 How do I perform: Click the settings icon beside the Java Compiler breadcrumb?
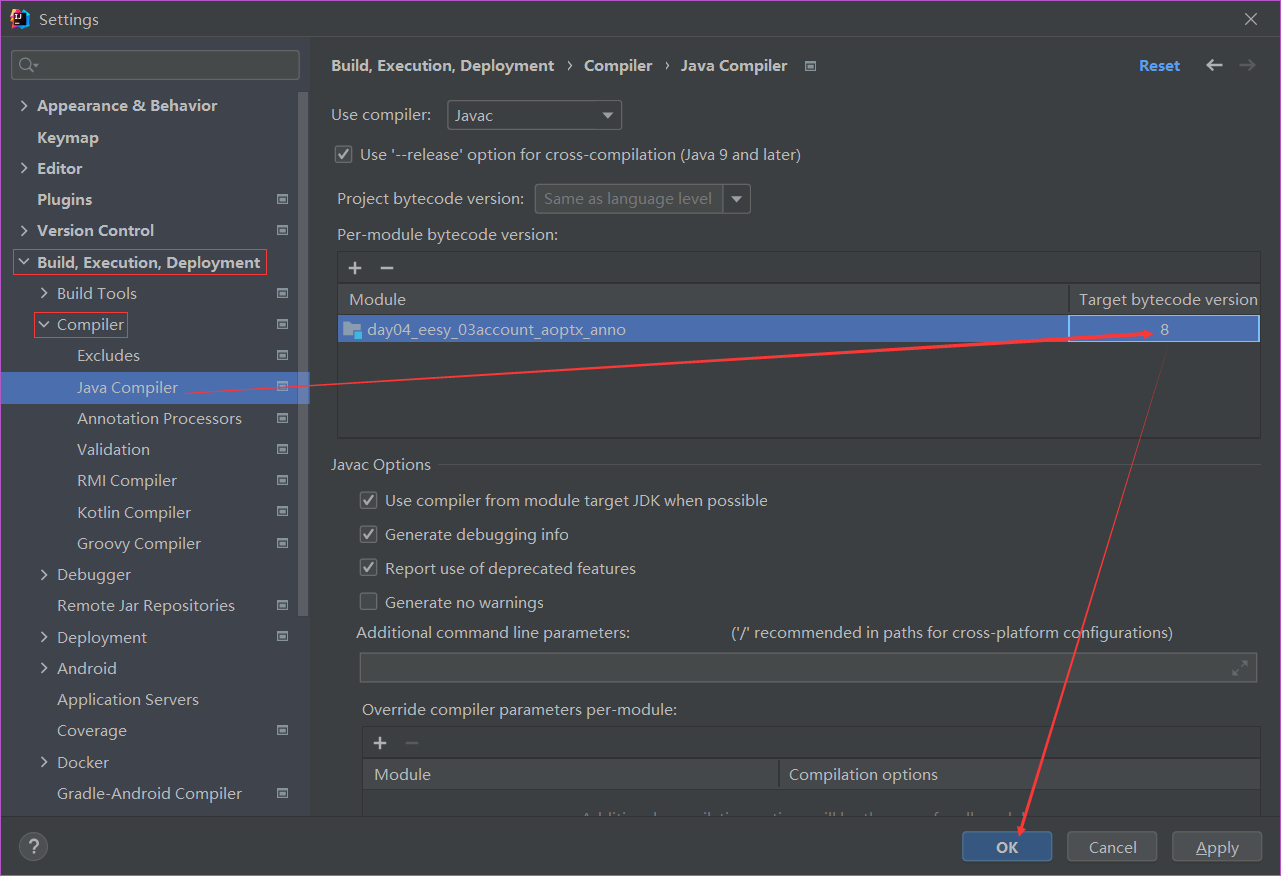[810, 65]
